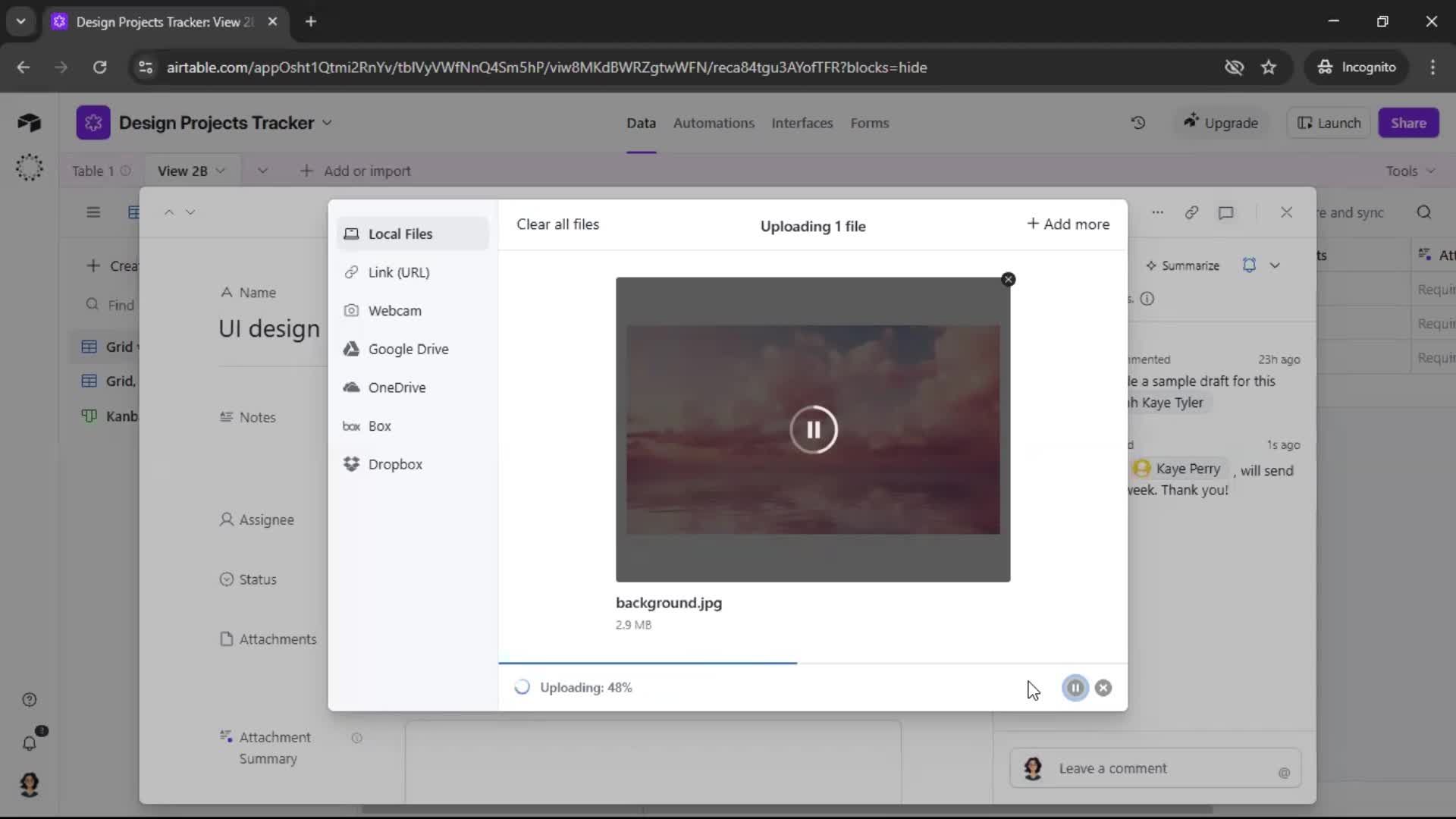Viewport: 1456px width, 819px height.
Task: Close the expanded record panel
Action: coord(1286,213)
